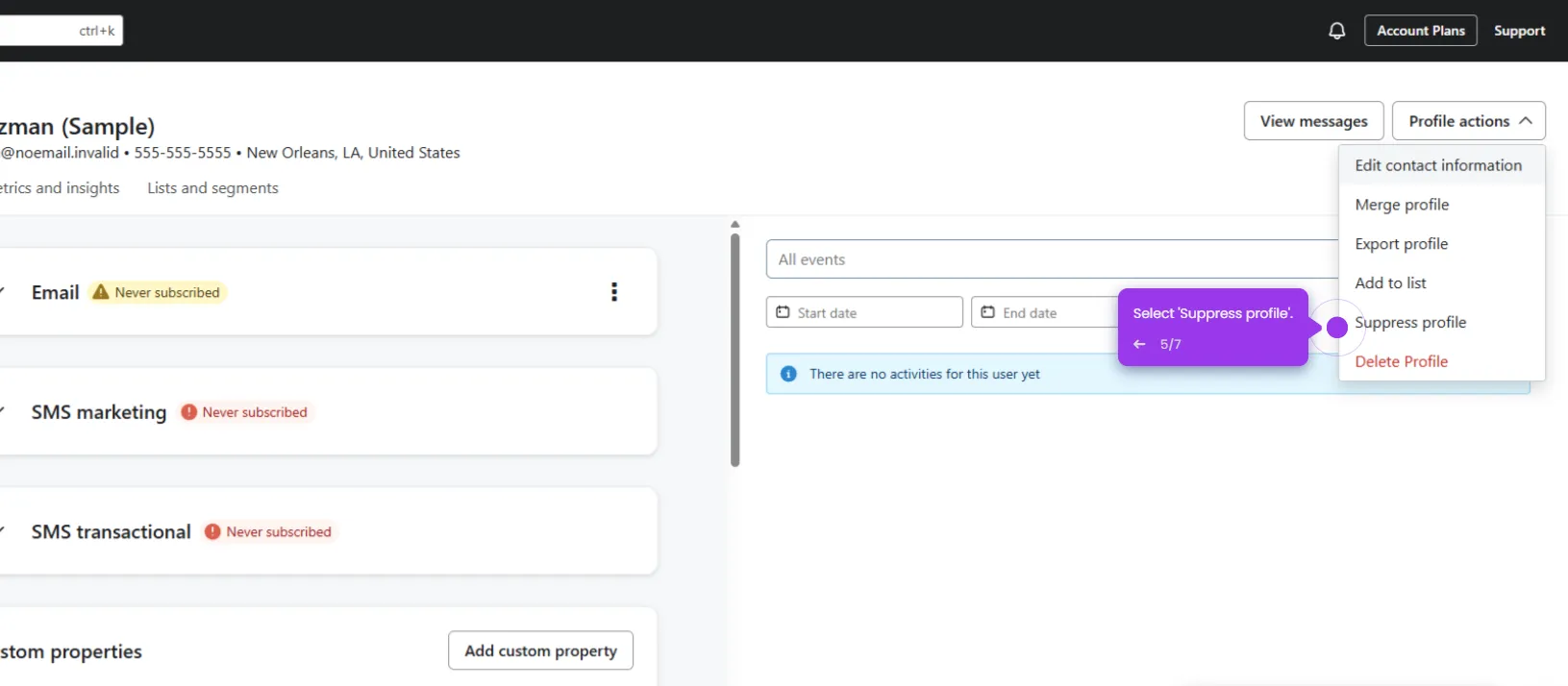The height and width of the screenshot is (686, 1568).
Task: Click the info icon in the no-activities banner
Action: click(x=788, y=374)
